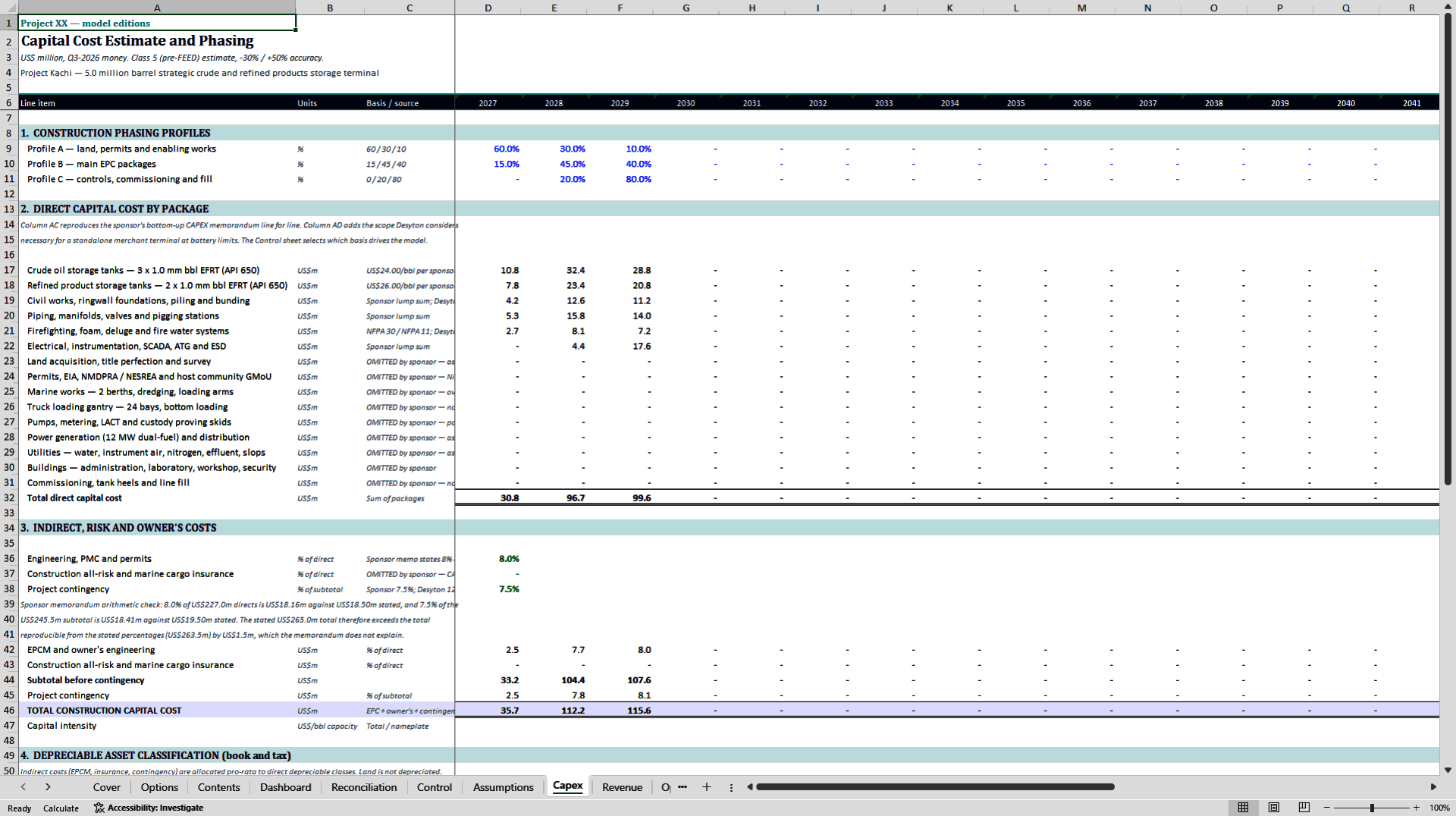Click 'Marine works — 2 berths, dredging' row label
Viewport: 1456px width, 816px height.
(130, 392)
